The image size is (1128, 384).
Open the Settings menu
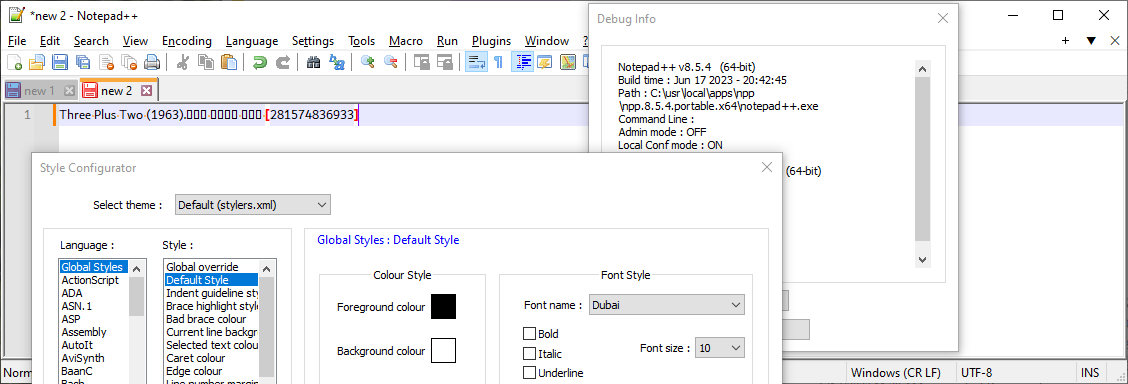tap(313, 41)
